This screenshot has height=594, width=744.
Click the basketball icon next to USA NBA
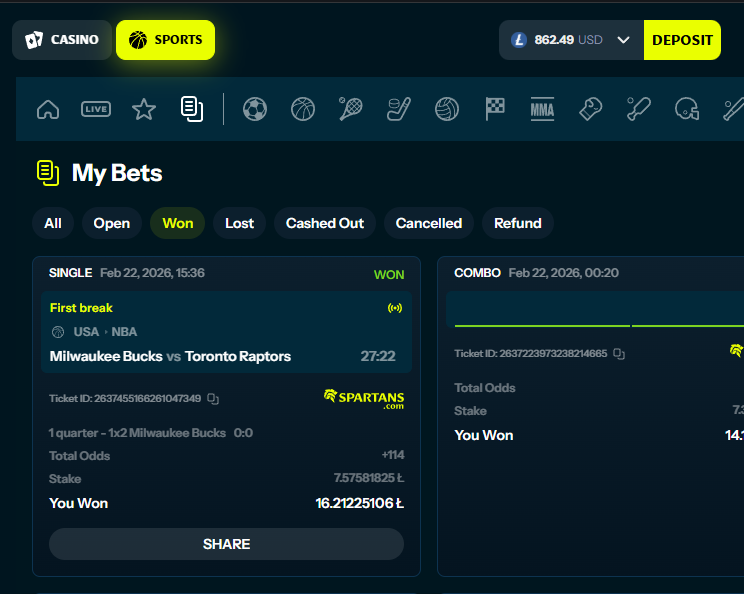click(x=58, y=332)
